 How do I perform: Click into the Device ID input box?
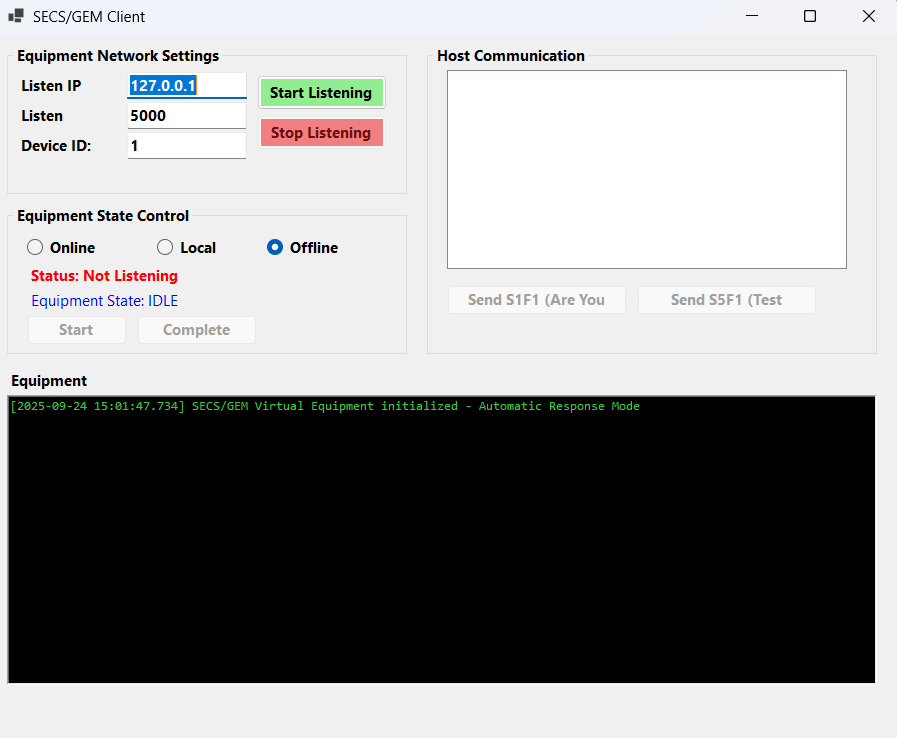(x=187, y=146)
